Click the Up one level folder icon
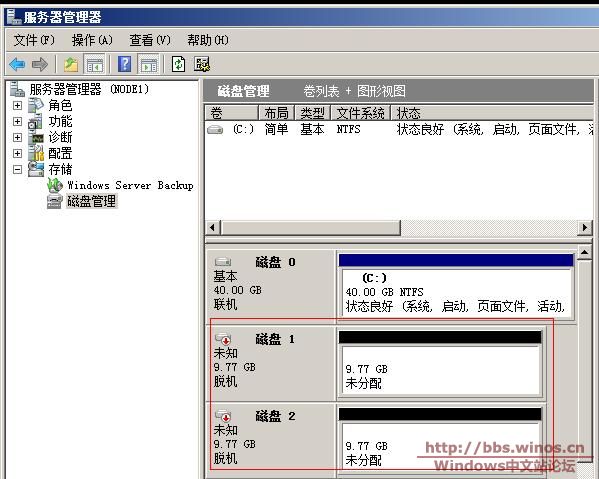This screenshot has width=599, height=479. pyautogui.click(x=71, y=64)
